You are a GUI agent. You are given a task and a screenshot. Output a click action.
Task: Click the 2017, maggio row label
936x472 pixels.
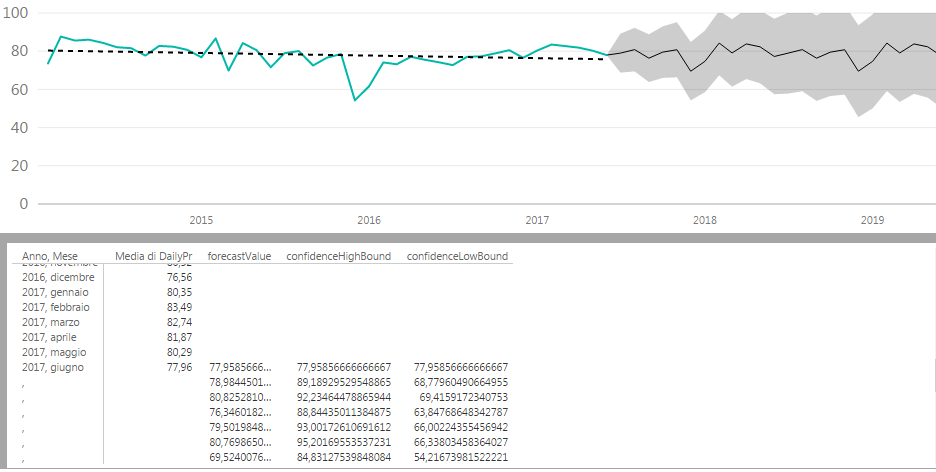coord(54,352)
